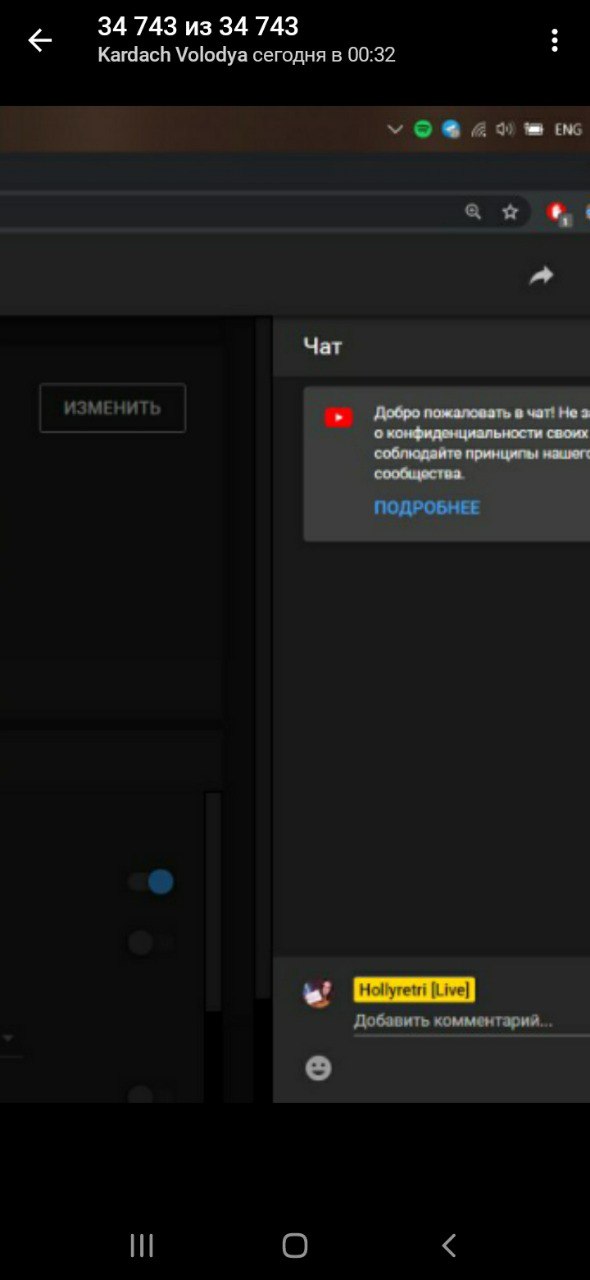This screenshot has height=1280, width=590.
Task: Open the emoji smiley picker
Action: point(318,1068)
